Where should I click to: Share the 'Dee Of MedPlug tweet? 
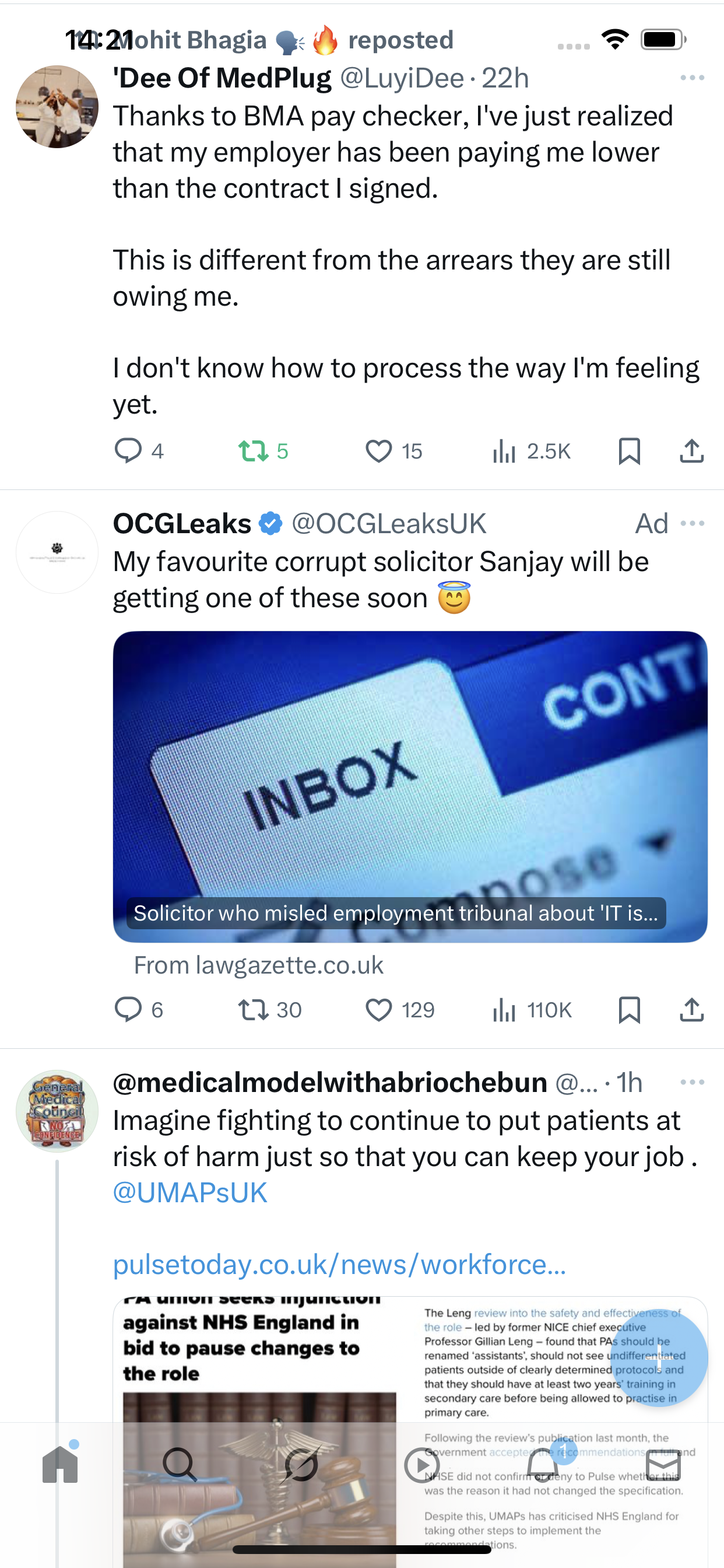[x=692, y=451]
